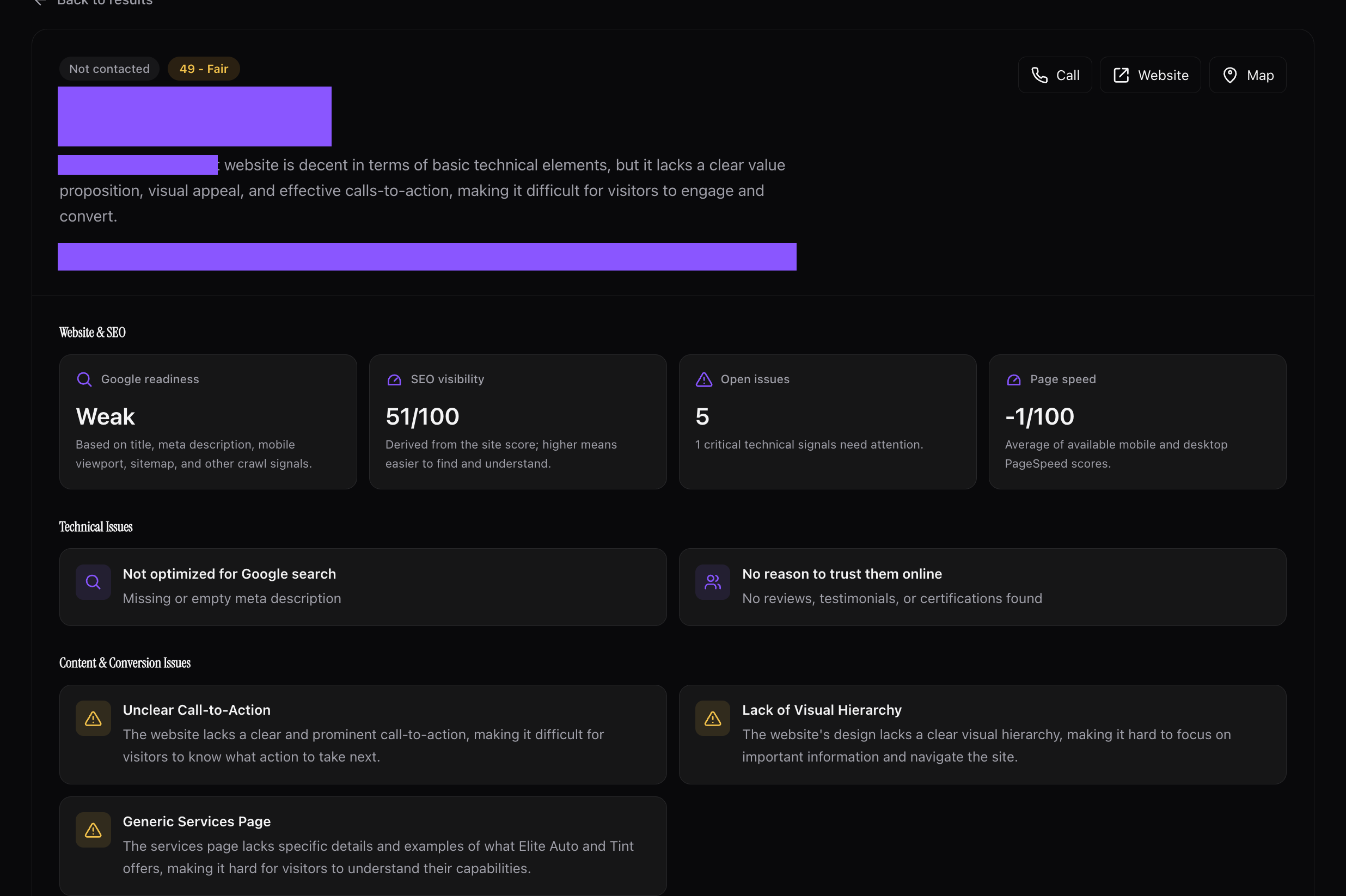Image resolution: width=1346 pixels, height=896 pixels.
Task: Click the Page speed gauge icon
Action: coord(1013,379)
